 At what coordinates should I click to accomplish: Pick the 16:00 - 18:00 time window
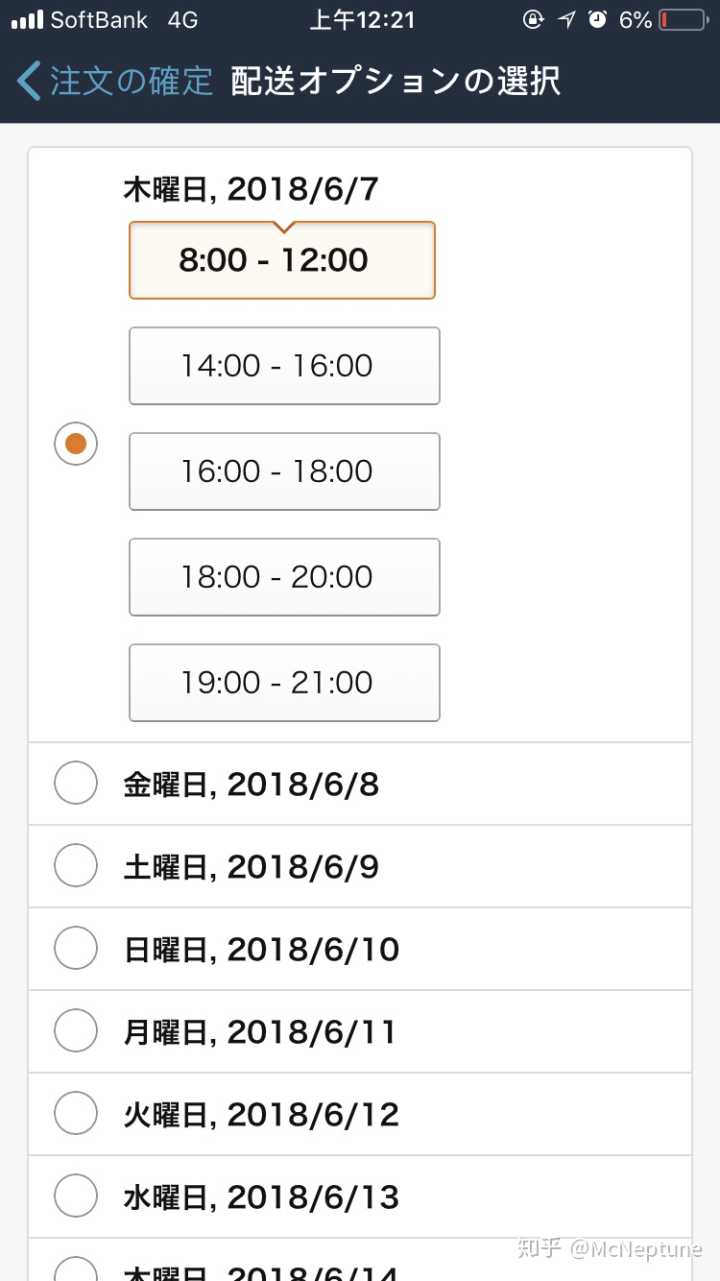(x=284, y=471)
